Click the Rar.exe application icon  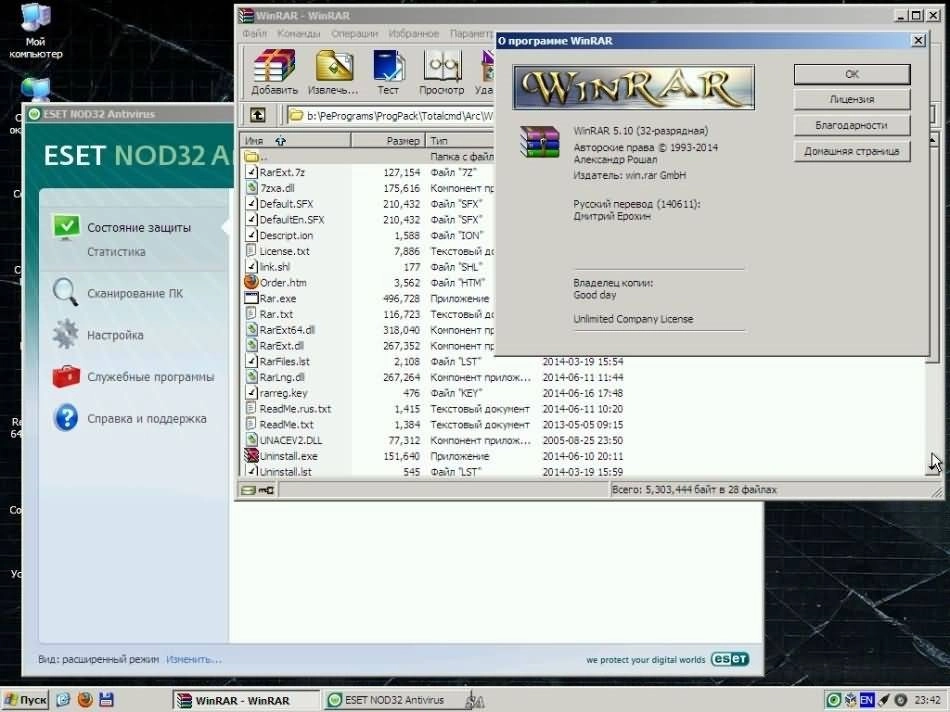pyautogui.click(x=251, y=298)
